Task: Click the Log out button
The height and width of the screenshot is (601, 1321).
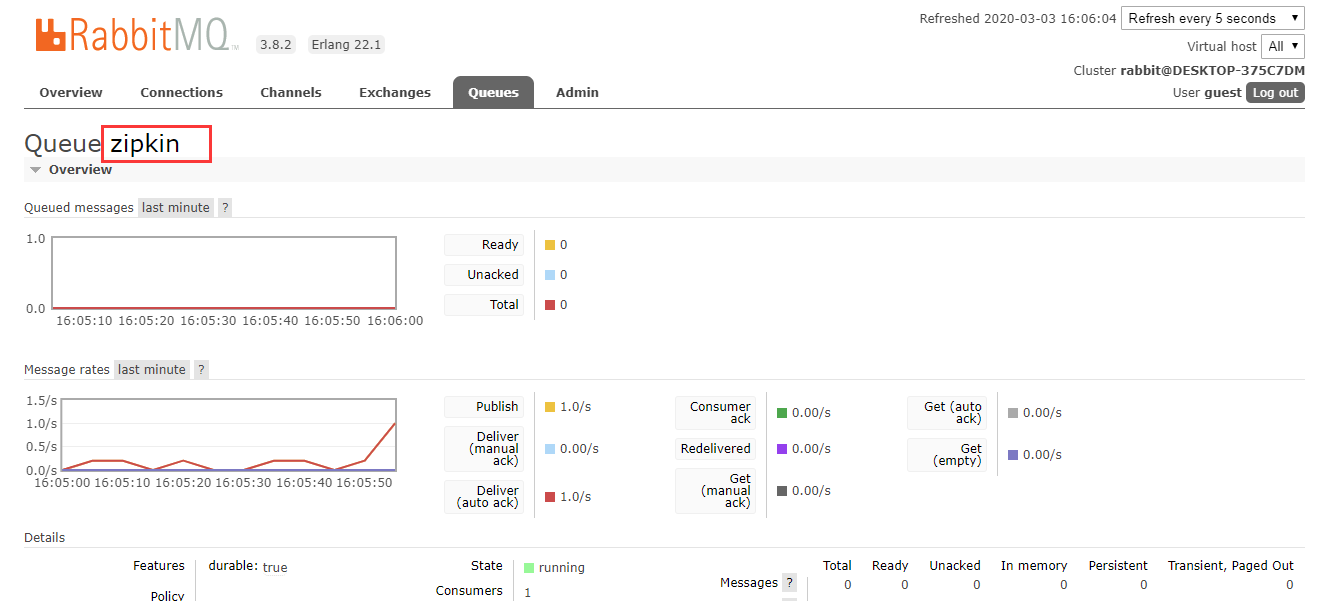Action: (1275, 93)
